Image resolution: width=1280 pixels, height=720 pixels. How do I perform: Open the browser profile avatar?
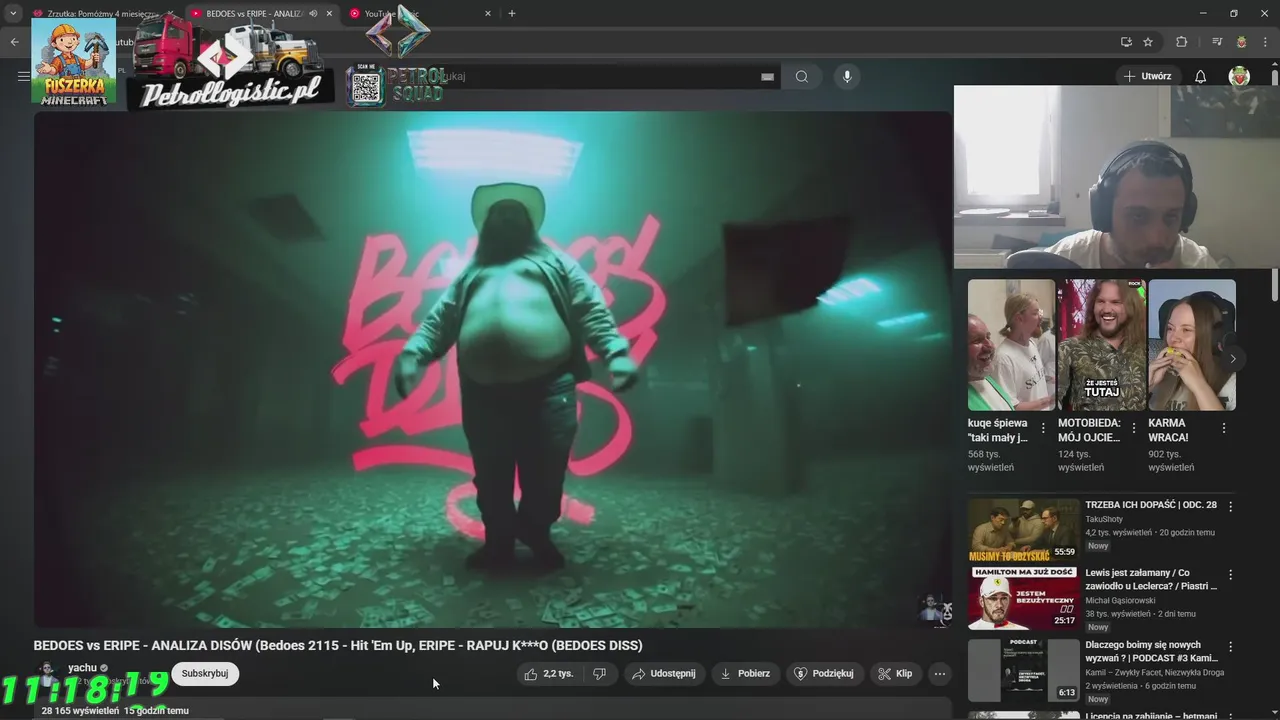(1241, 42)
